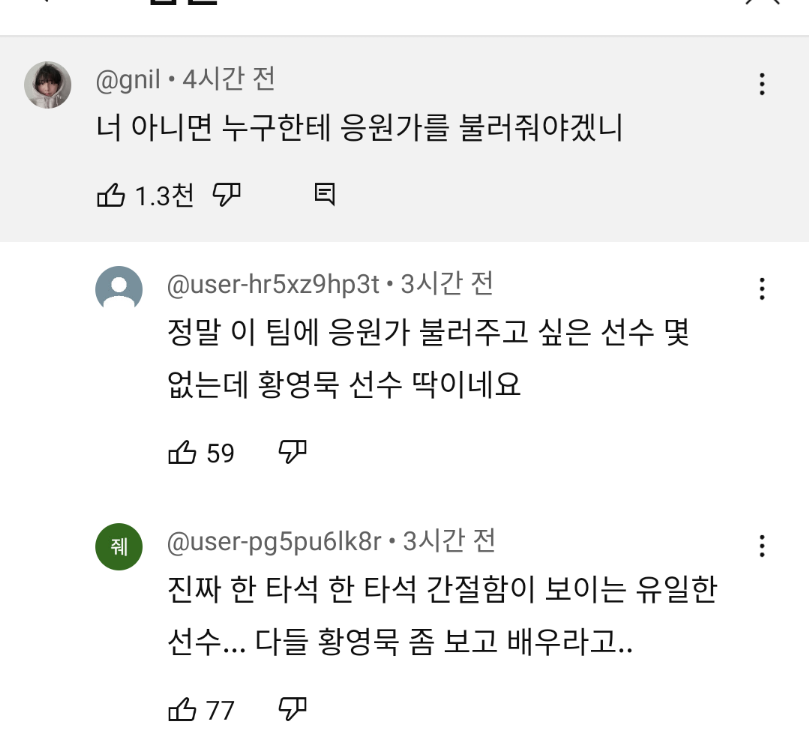Viewport: 809px width, 748px height.
Task: Open more options for @gnil comment
Action: pos(762,84)
